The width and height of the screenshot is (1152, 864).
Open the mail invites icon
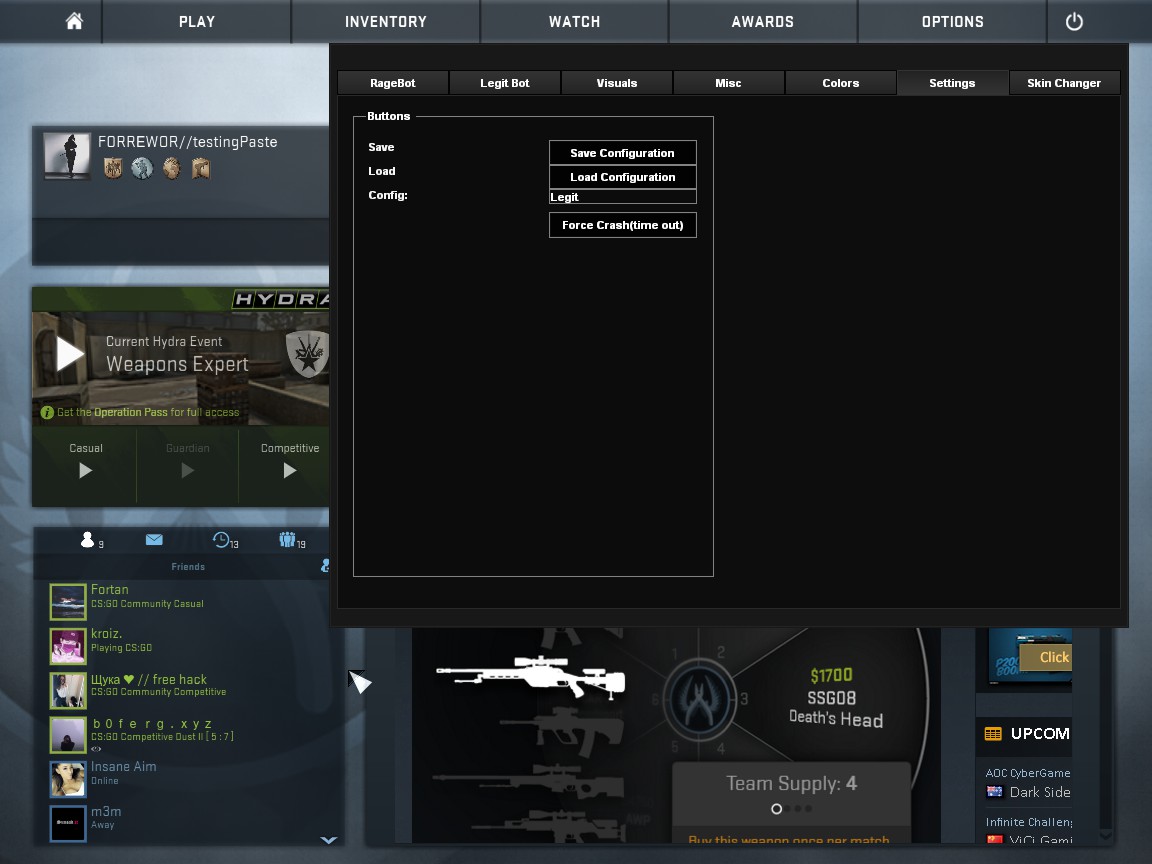pos(154,540)
